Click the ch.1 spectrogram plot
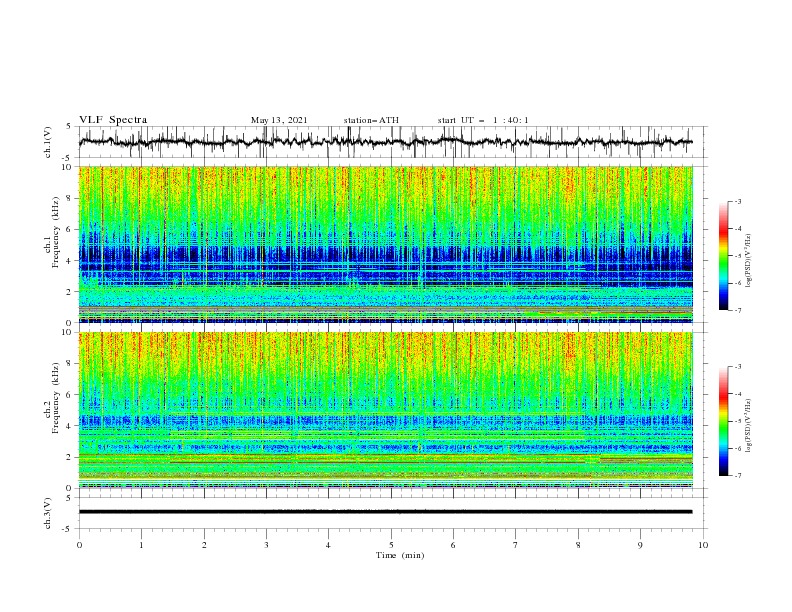792x612 pixels. 386,244
